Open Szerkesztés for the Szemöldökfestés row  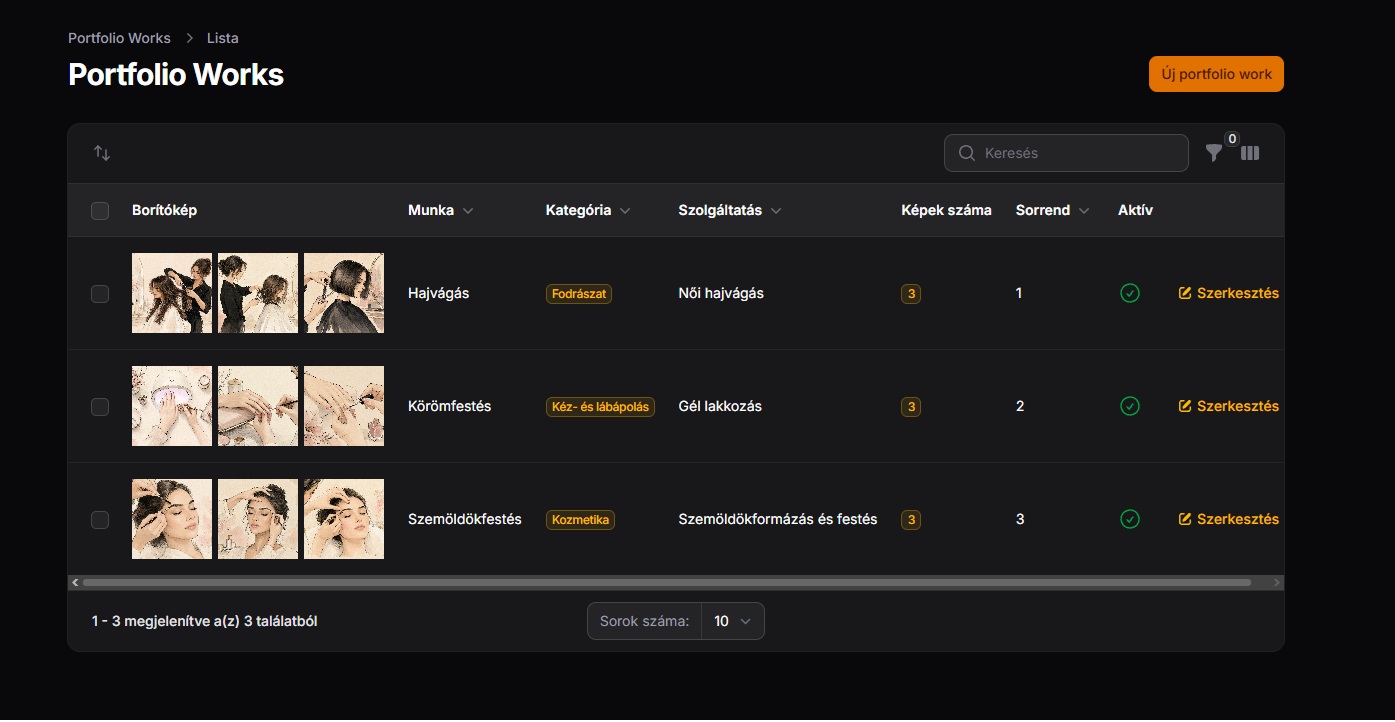click(1229, 519)
